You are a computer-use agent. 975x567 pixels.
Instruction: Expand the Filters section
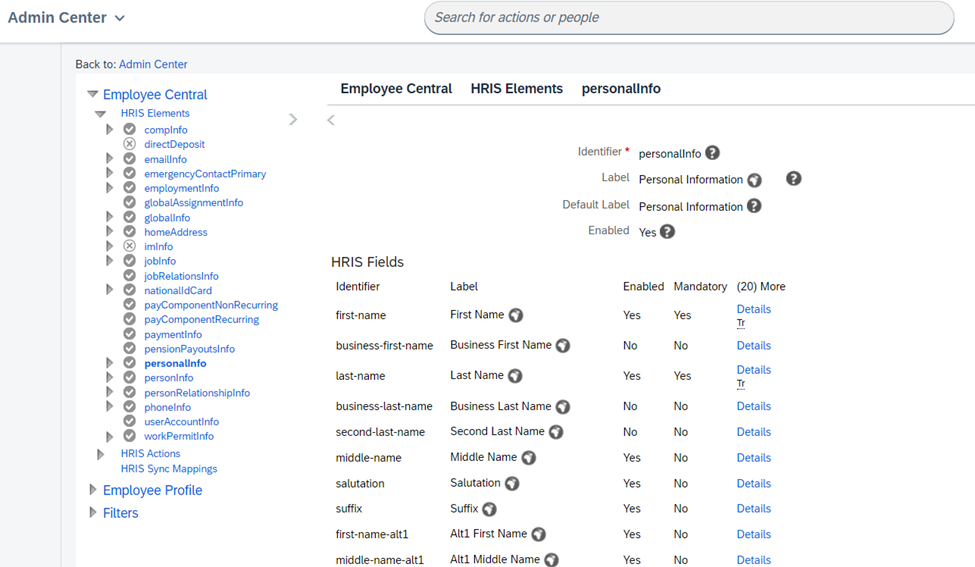93,513
